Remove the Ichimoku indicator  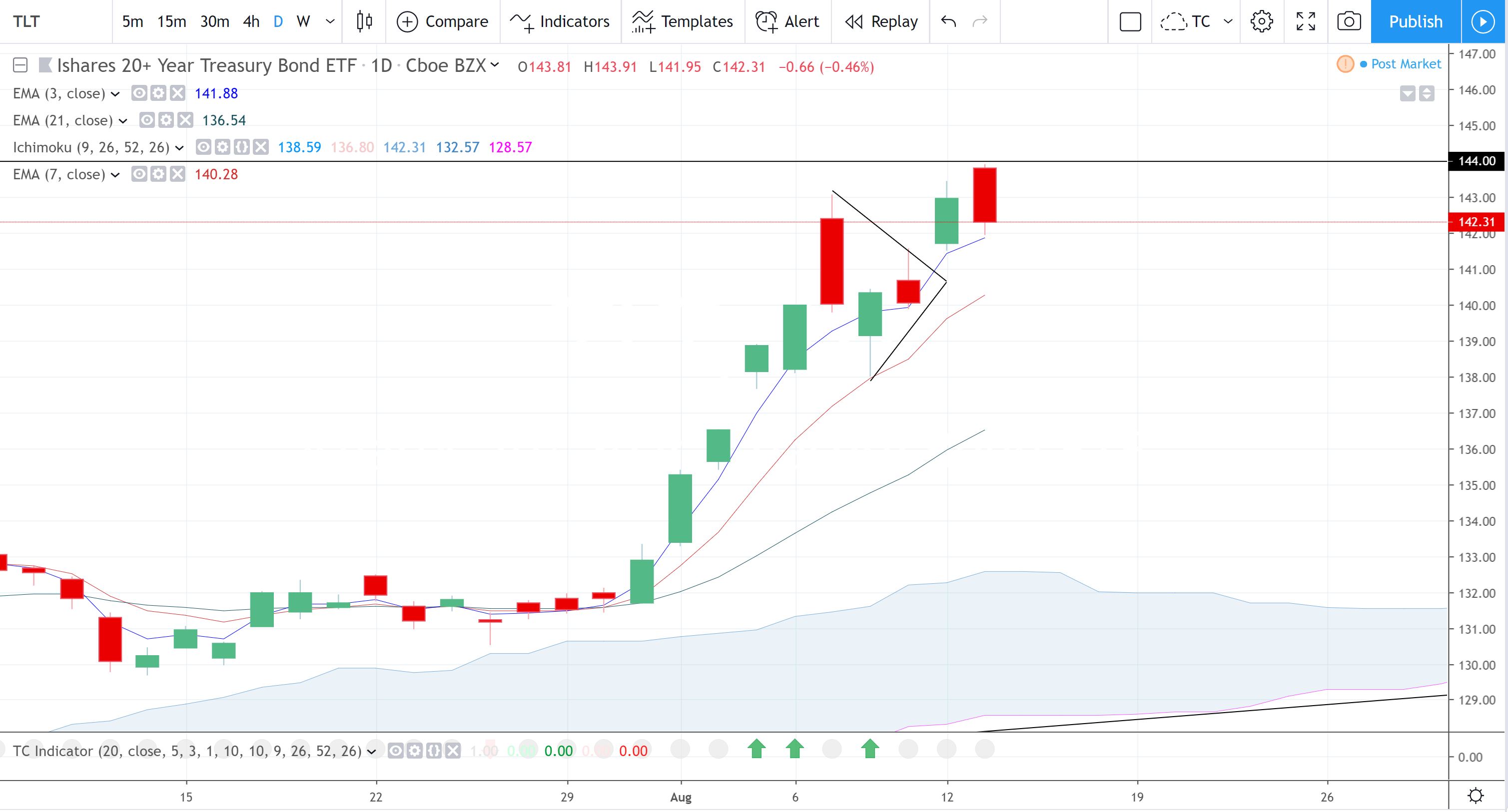click(x=261, y=147)
